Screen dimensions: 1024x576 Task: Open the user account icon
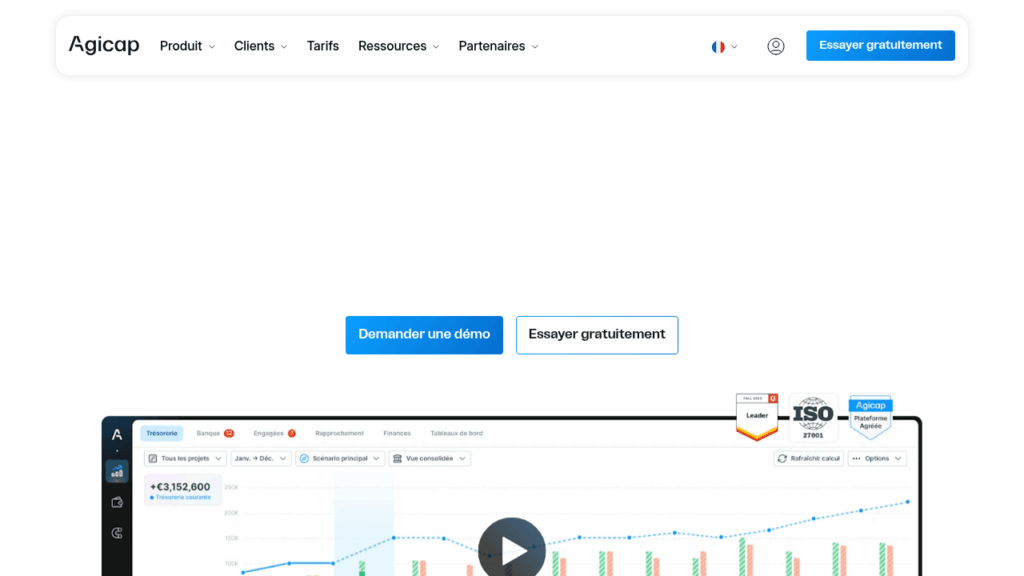click(x=775, y=46)
